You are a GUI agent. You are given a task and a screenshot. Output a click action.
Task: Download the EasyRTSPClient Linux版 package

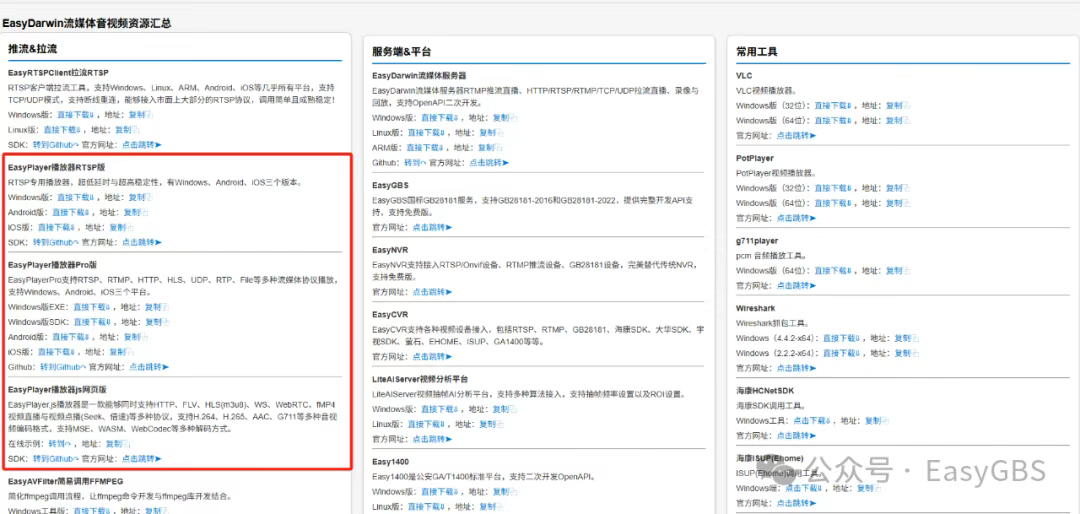(63, 130)
